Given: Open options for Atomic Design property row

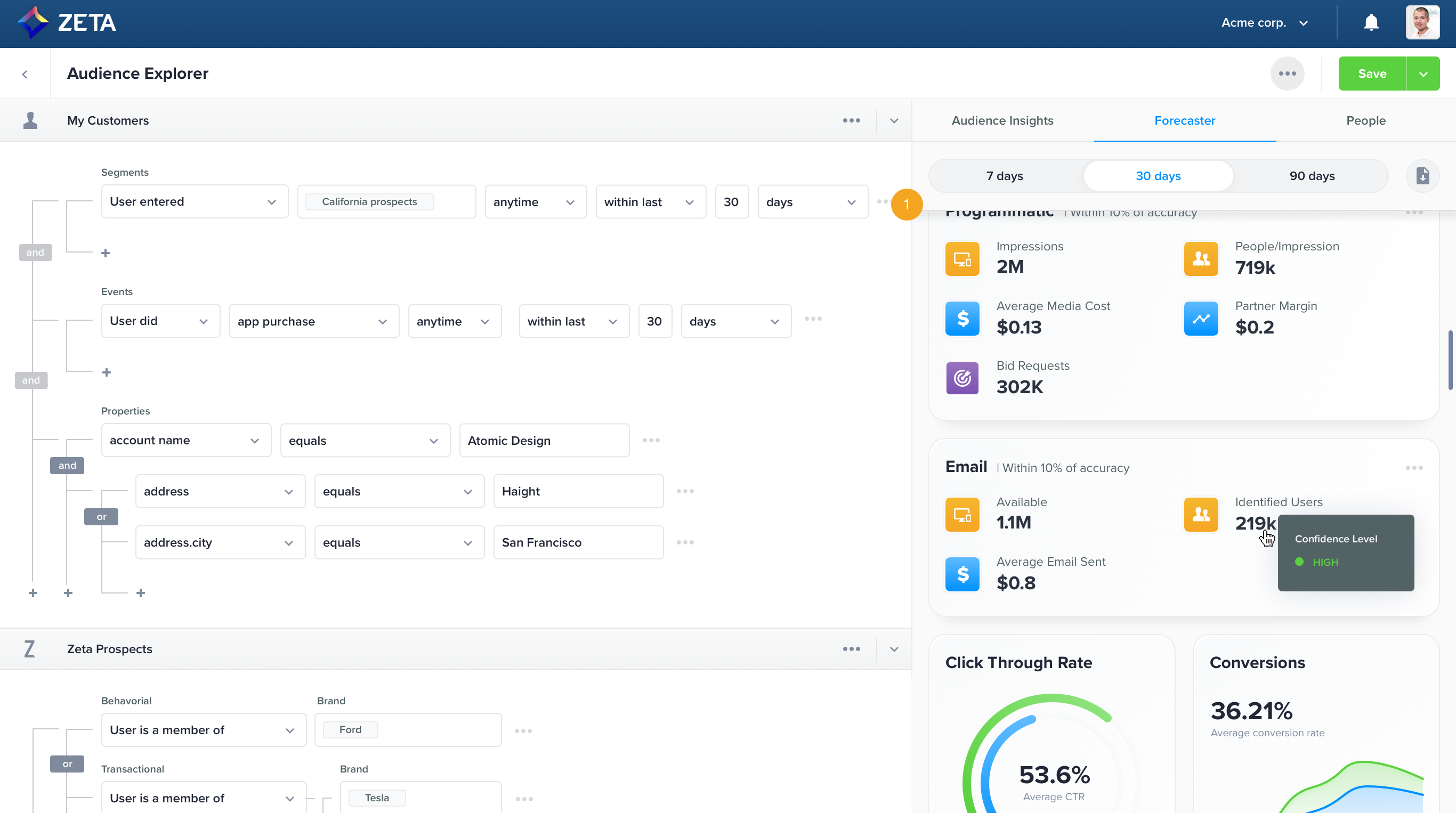Looking at the screenshot, I should [651, 440].
